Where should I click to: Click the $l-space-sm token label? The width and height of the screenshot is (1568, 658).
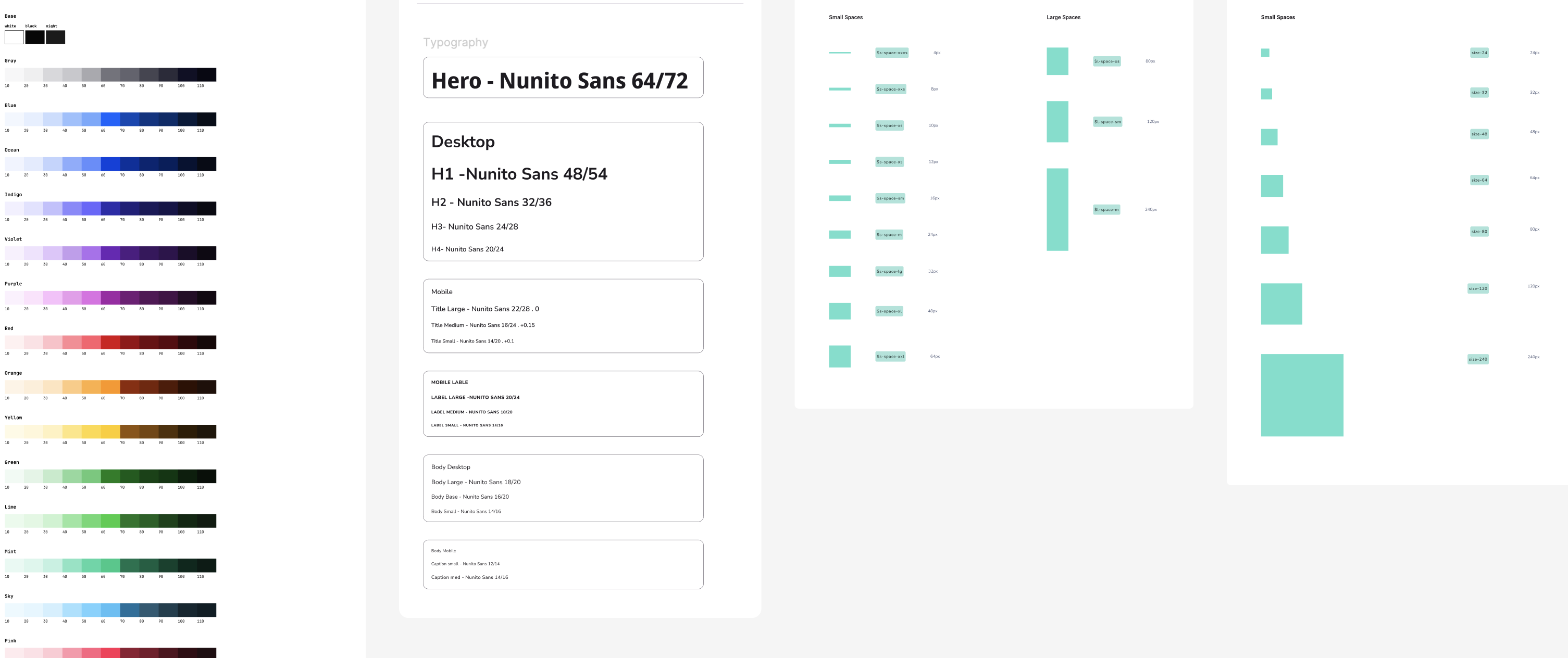pos(1107,122)
